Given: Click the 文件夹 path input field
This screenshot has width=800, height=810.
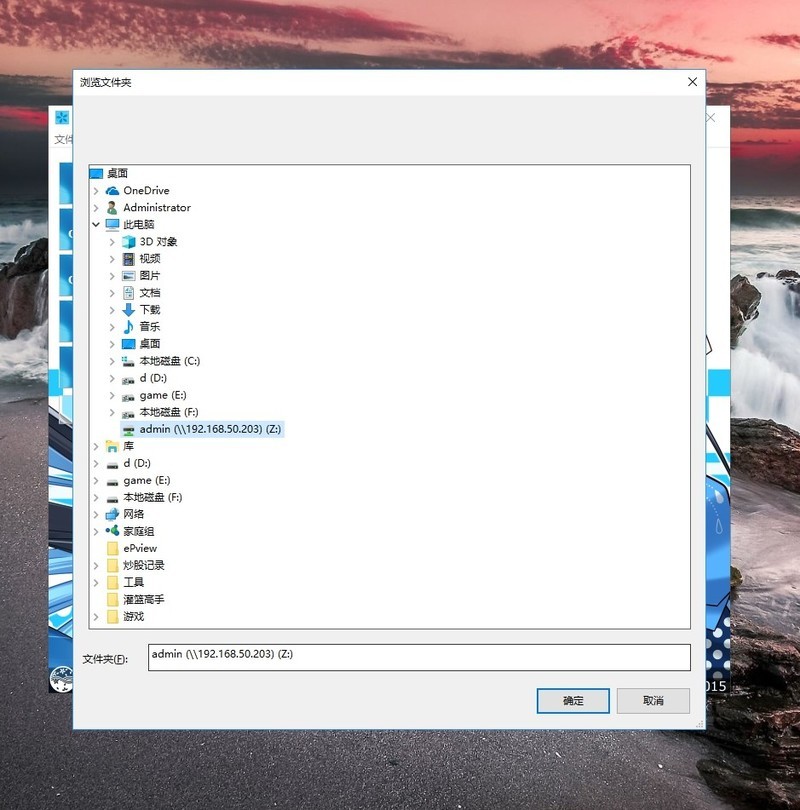Looking at the screenshot, I should click(419, 658).
